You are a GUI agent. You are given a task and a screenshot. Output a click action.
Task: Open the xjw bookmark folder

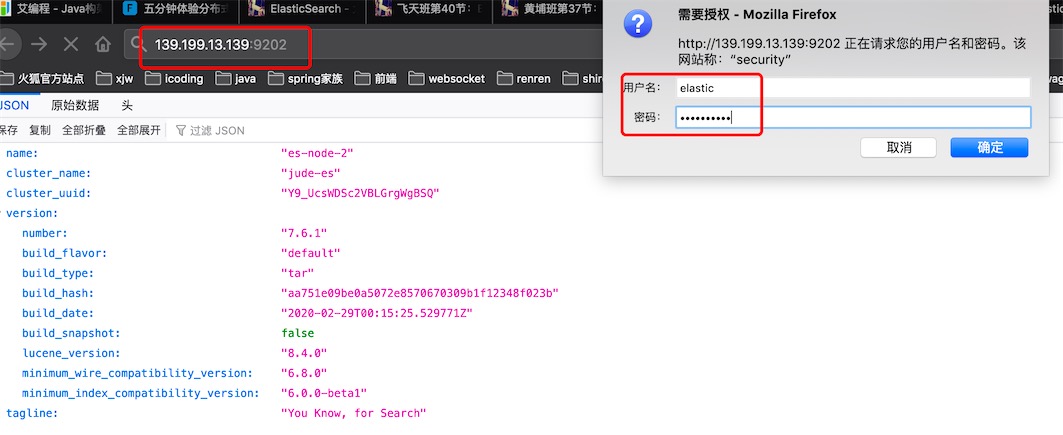115,79
